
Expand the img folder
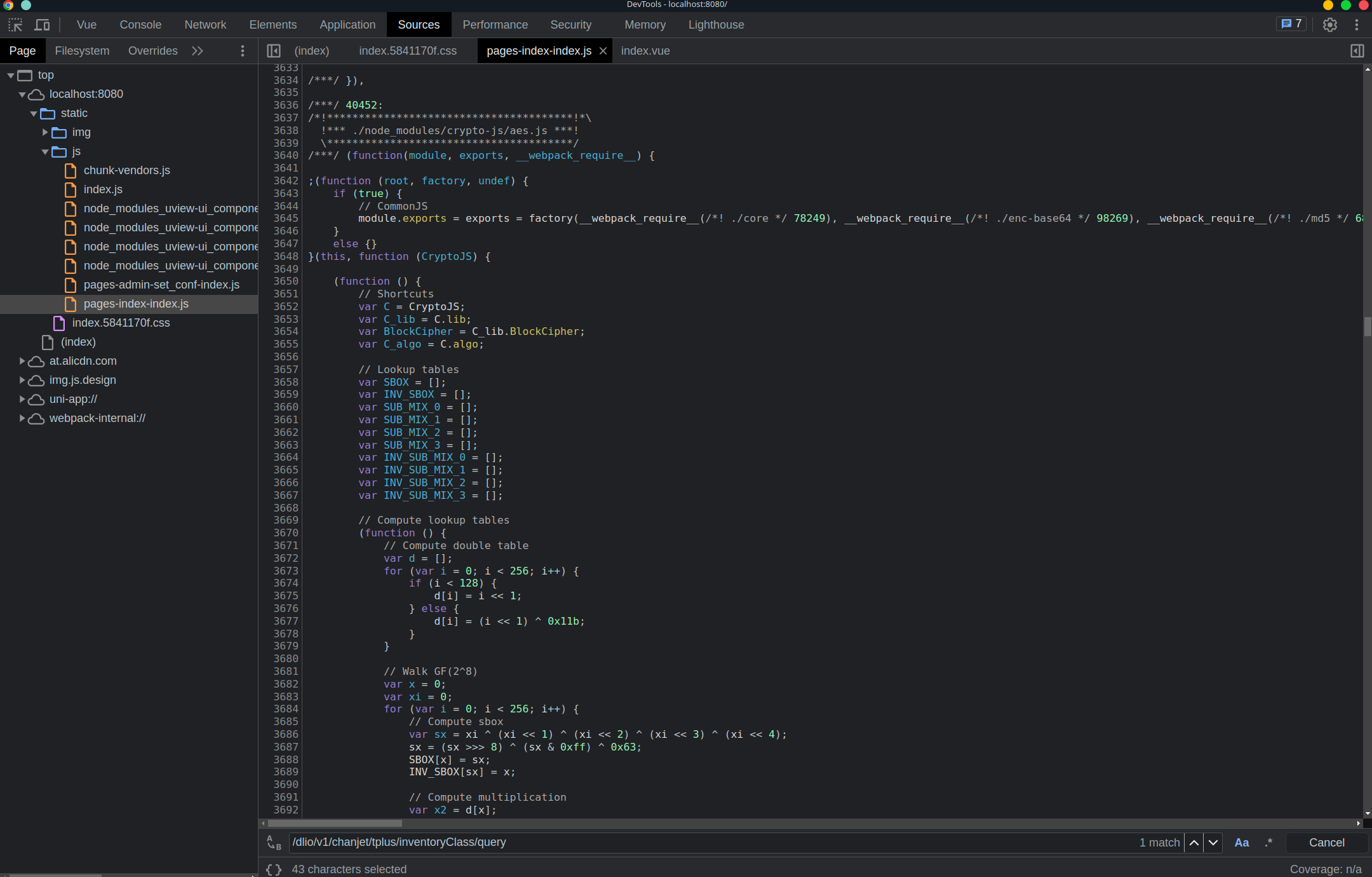[x=45, y=132]
